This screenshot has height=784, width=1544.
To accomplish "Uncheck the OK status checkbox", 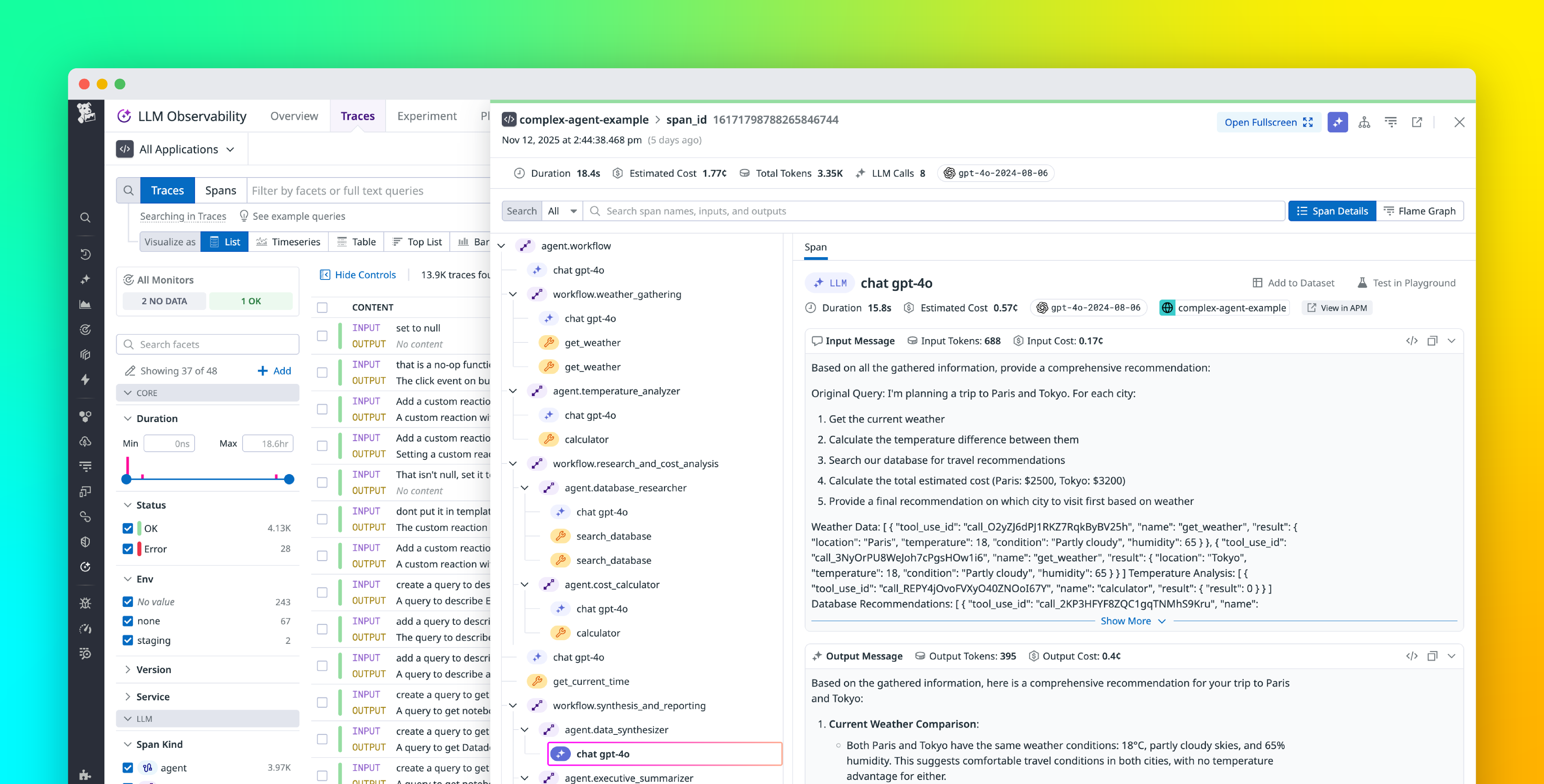I will [128, 528].
